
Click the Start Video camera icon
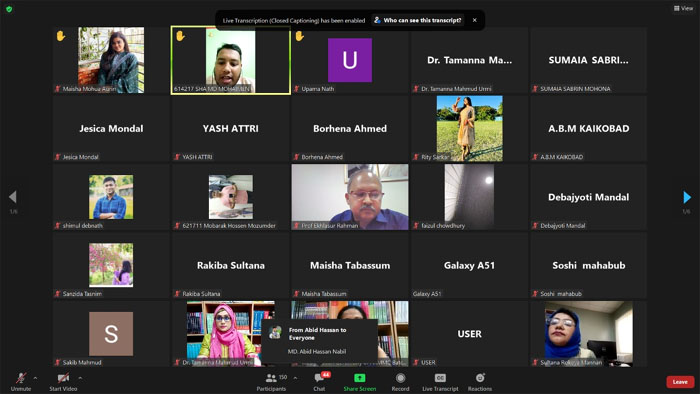click(63, 378)
